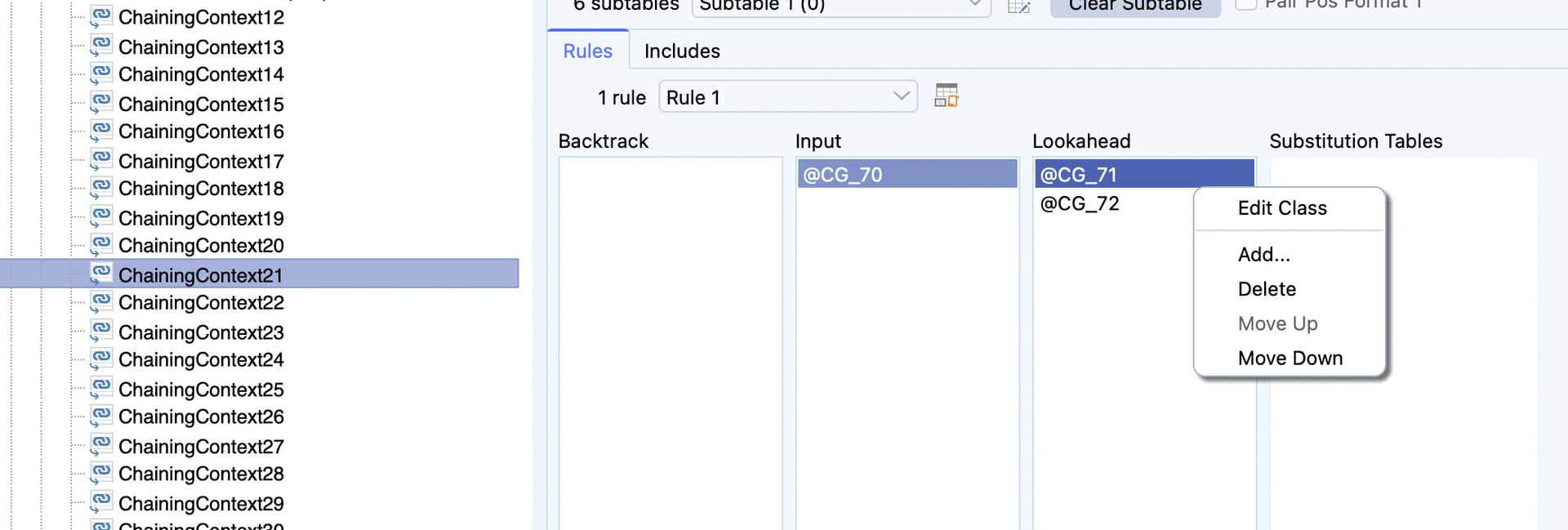Click the ChainingContext12 lookup icon
Screen dimensions: 1568x530
(x=101, y=16)
